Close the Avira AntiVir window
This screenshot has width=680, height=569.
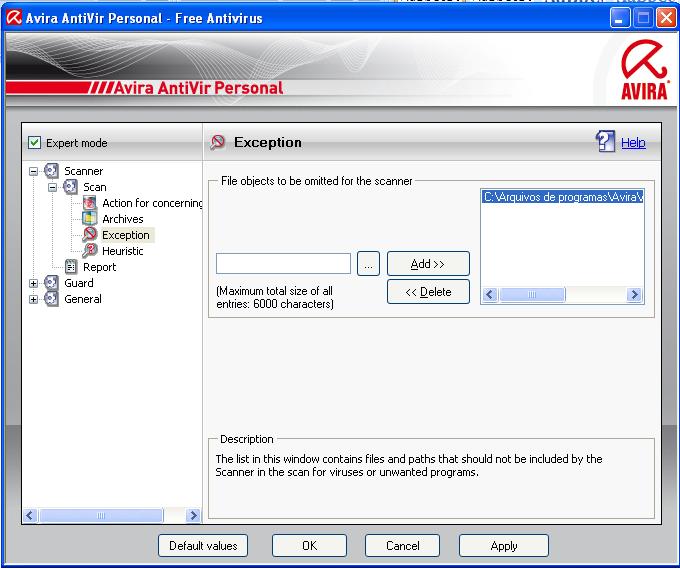667,18
